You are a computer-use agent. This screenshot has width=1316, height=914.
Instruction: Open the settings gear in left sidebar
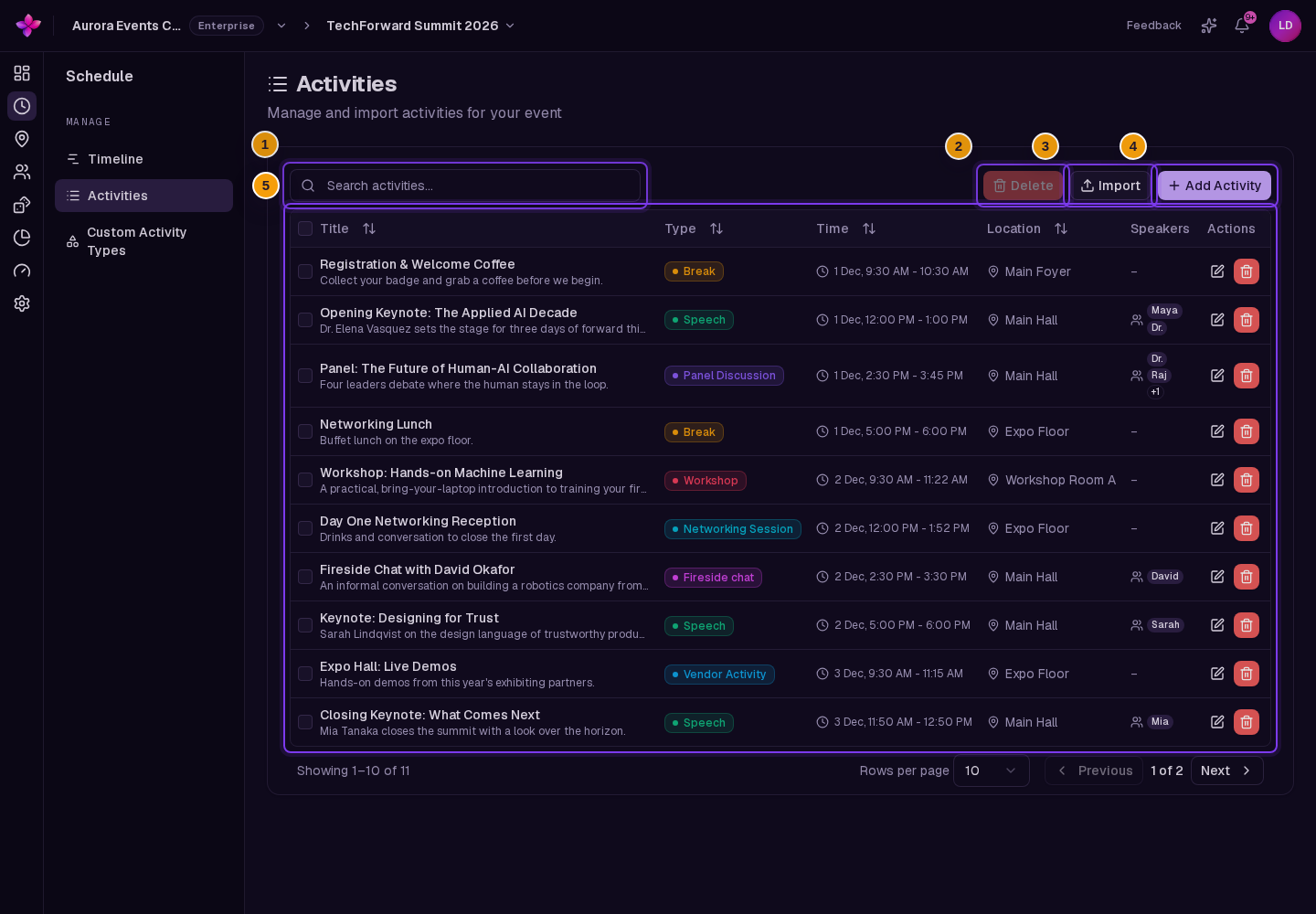(x=22, y=303)
